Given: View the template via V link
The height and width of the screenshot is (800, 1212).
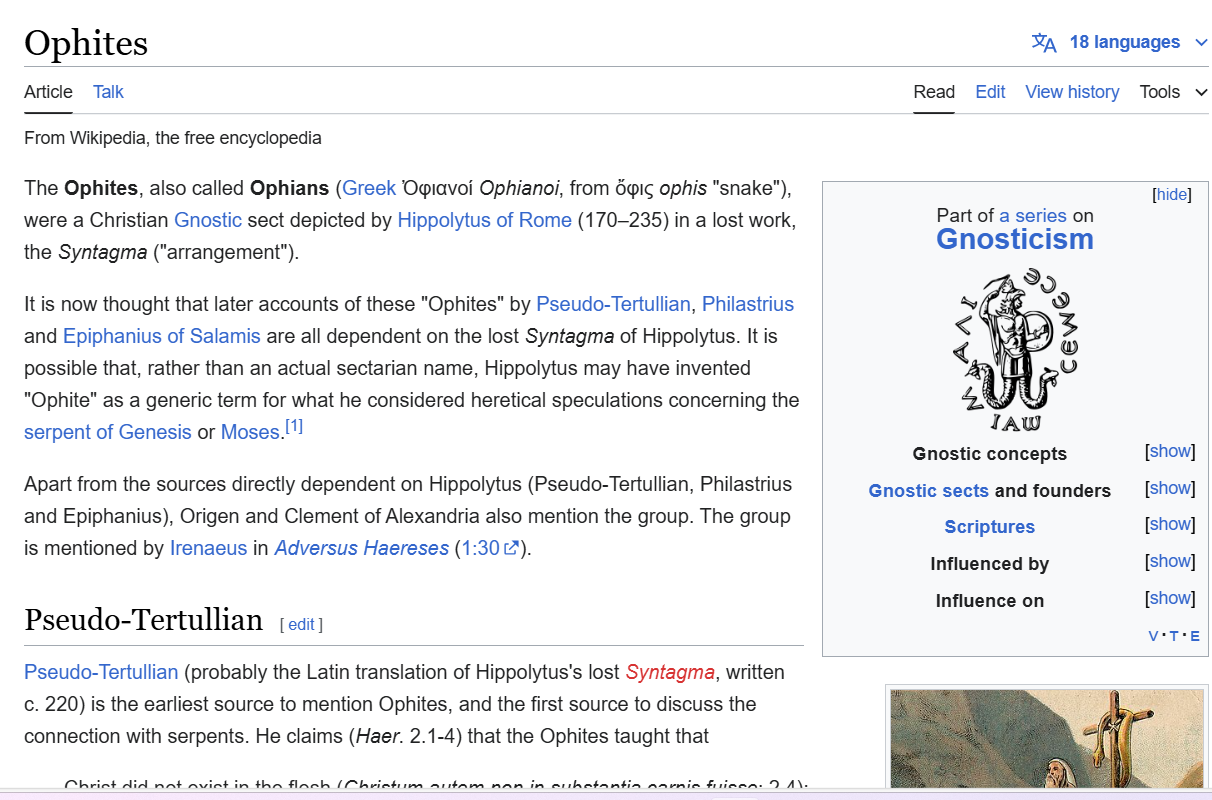Looking at the screenshot, I should [1153, 636].
